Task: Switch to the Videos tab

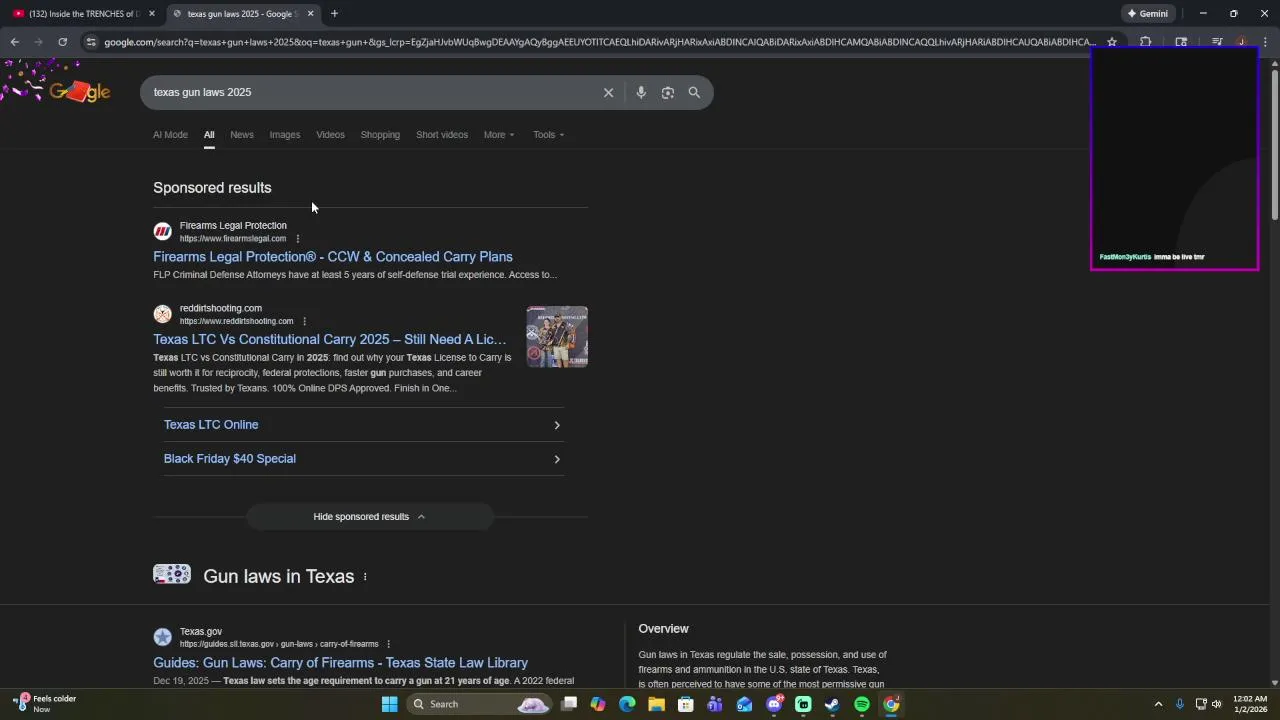Action: [330, 135]
